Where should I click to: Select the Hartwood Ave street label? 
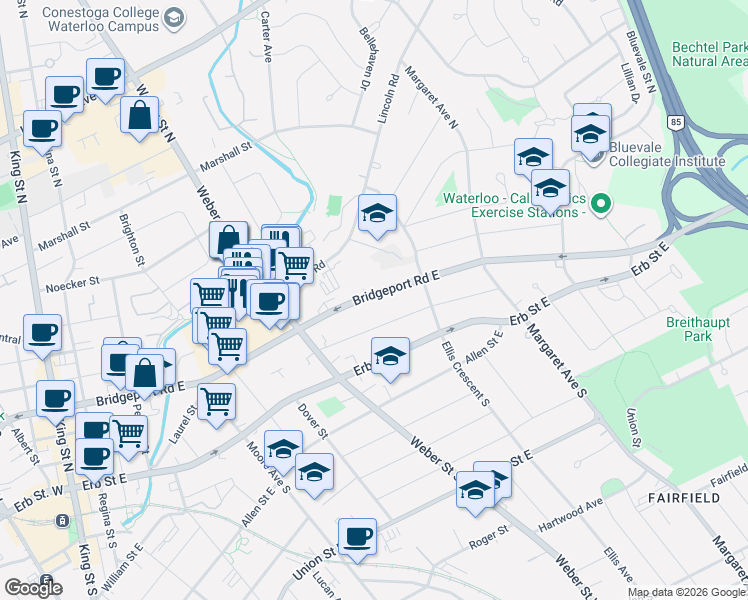pos(571,515)
